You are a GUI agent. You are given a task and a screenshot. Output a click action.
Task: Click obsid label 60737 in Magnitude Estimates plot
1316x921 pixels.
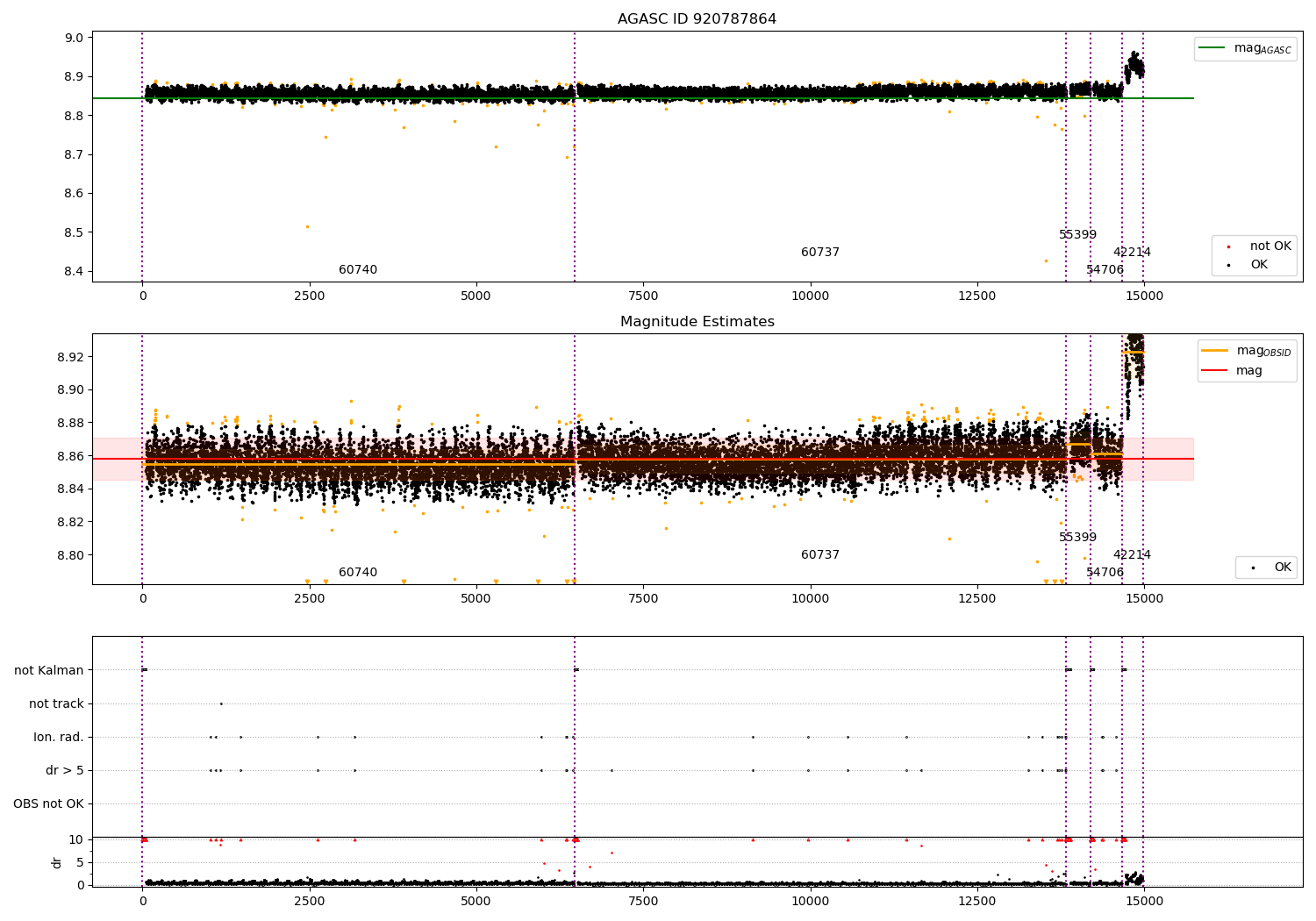[x=820, y=555]
